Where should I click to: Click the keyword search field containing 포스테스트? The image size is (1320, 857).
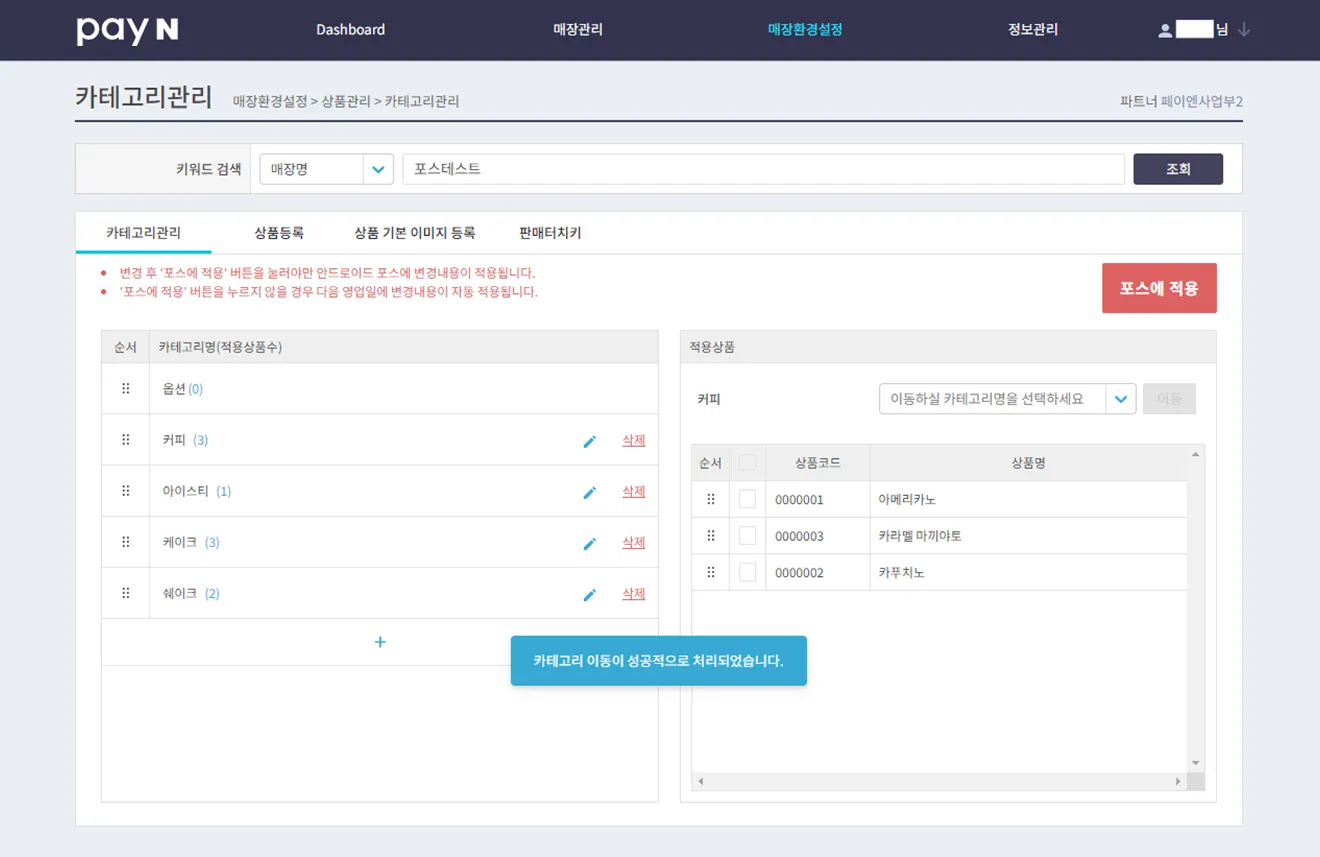point(764,169)
